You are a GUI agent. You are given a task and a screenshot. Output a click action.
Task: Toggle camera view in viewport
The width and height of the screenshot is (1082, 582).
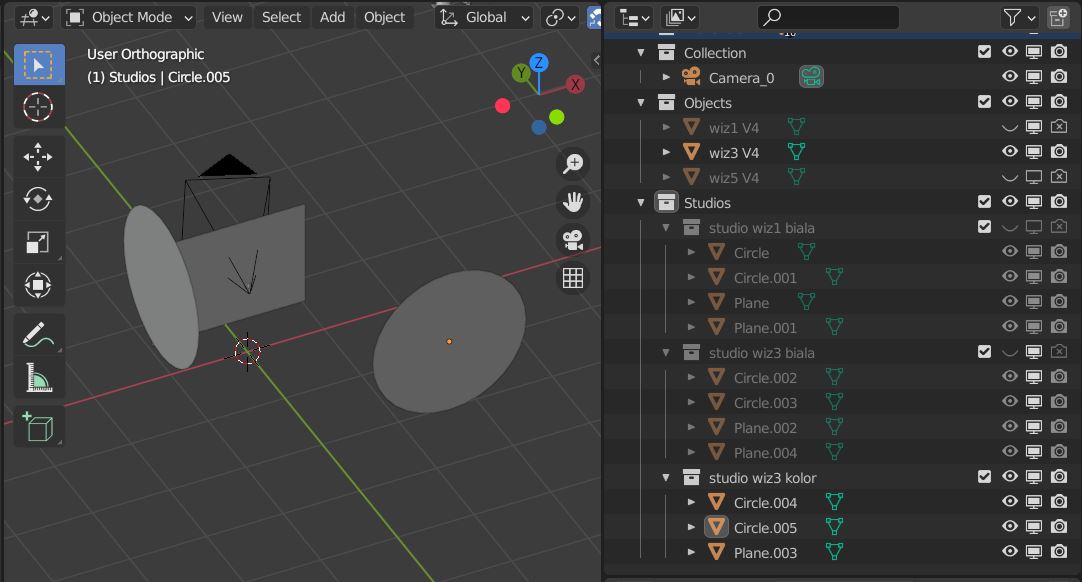[573, 240]
